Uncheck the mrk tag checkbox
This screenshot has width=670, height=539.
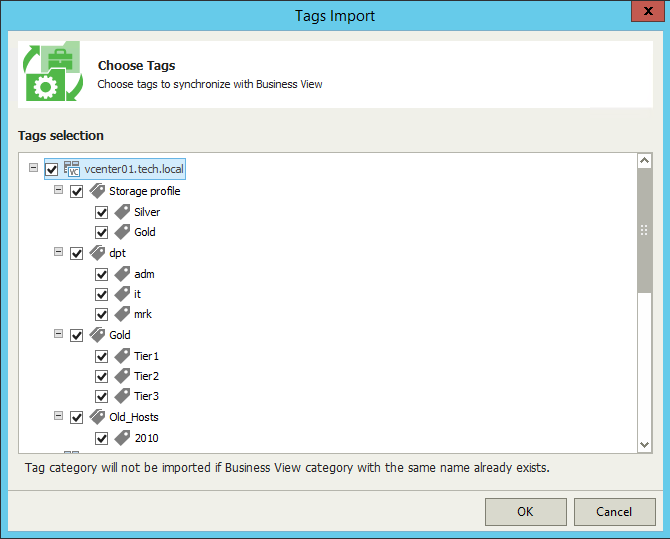[x=102, y=315]
